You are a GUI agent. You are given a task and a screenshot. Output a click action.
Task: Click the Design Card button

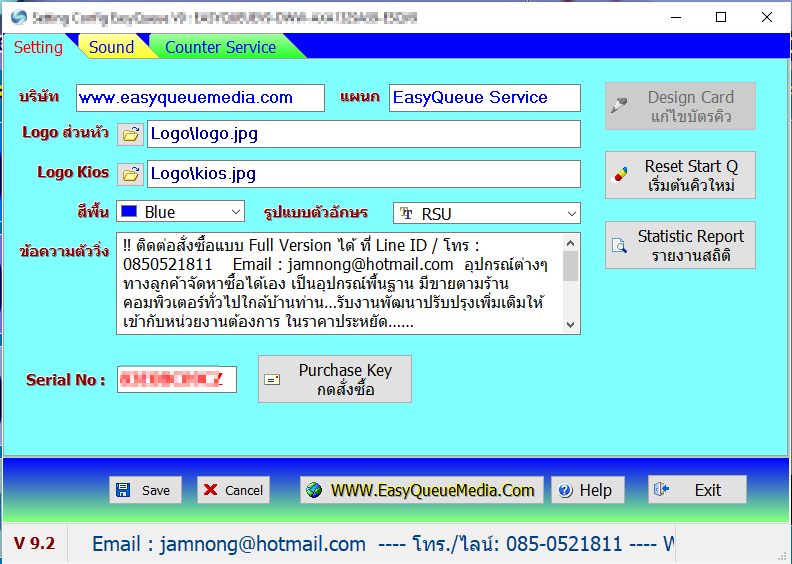(680, 106)
